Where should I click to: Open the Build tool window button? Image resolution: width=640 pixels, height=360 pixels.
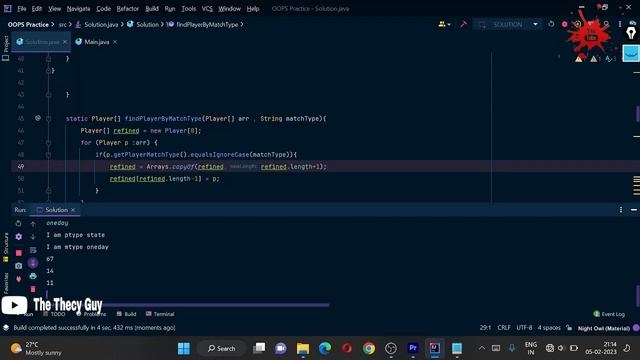click(x=126, y=314)
